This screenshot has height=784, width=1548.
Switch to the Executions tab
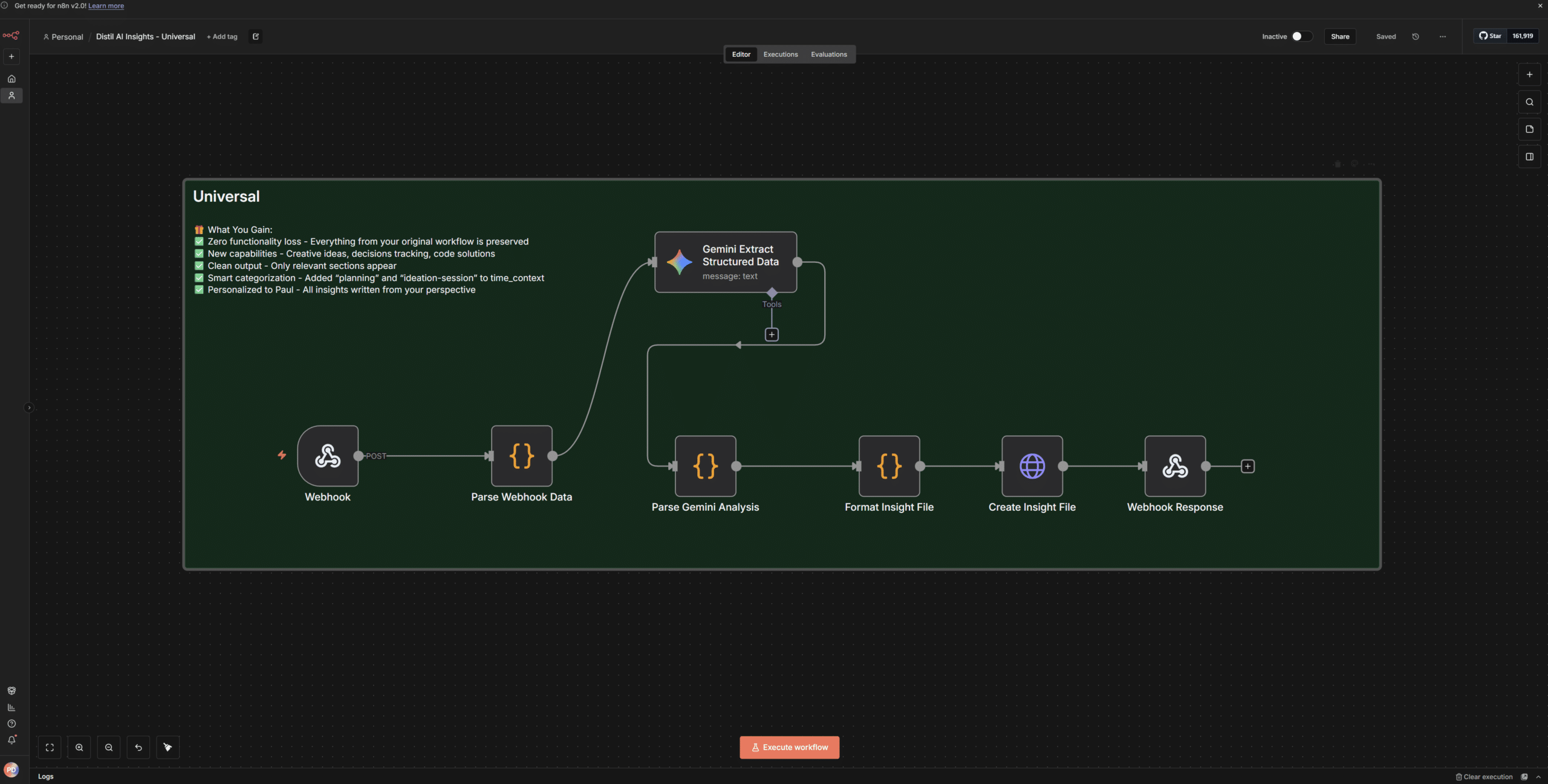coord(781,54)
